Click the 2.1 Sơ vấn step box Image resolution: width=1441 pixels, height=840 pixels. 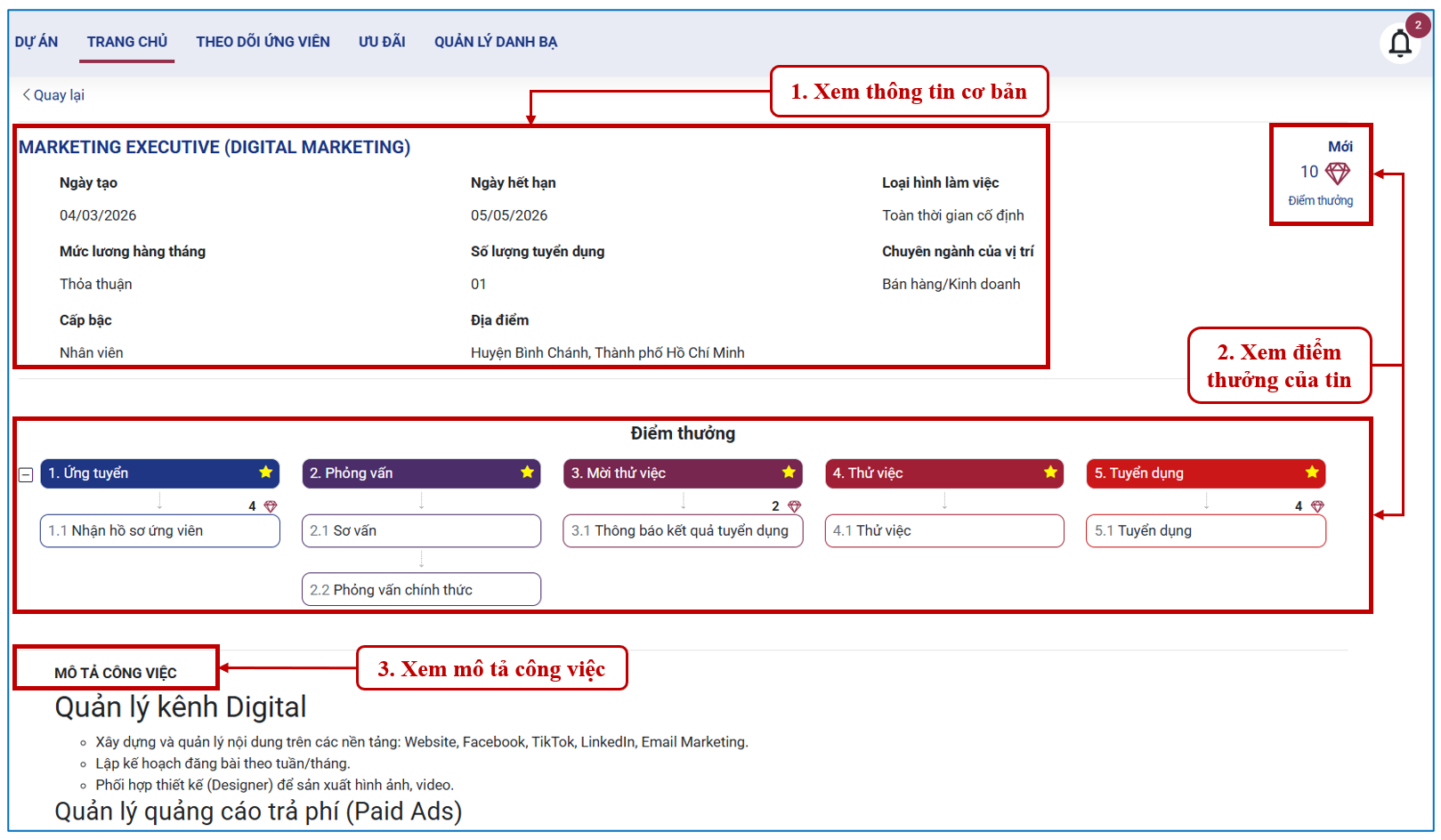pyautogui.click(x=421, y=531)
